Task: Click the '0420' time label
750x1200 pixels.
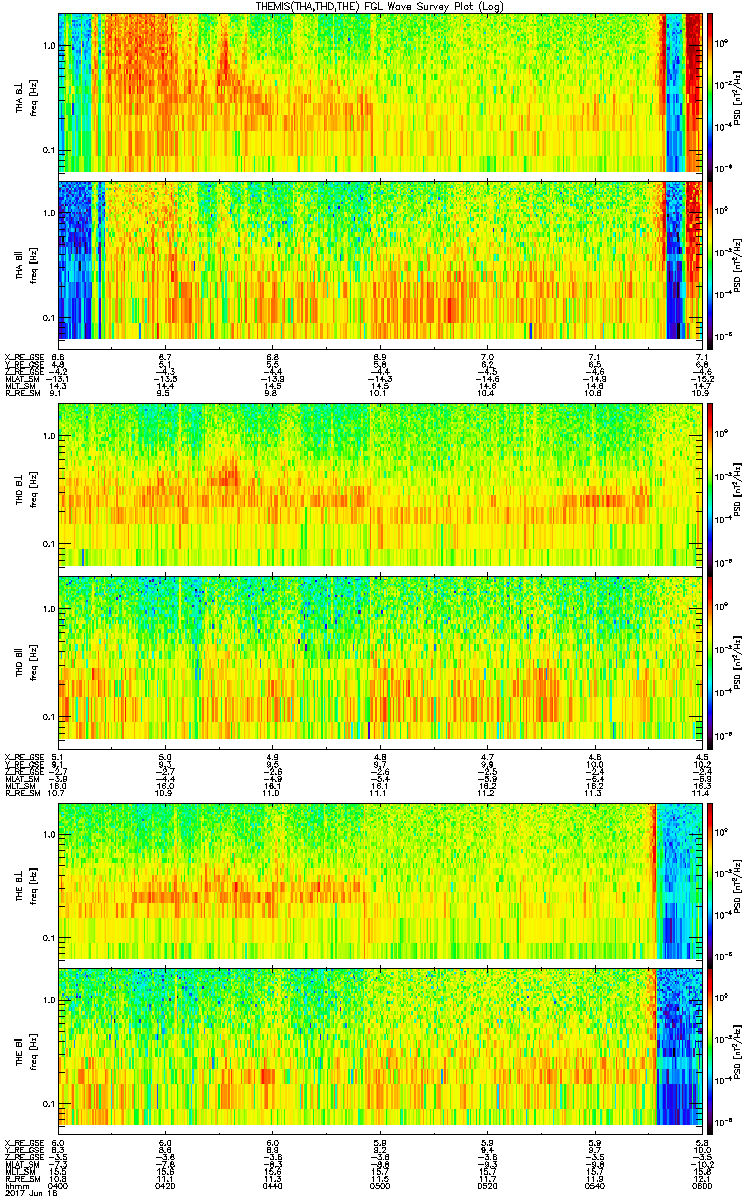Action: click(x=166, y=1184)
